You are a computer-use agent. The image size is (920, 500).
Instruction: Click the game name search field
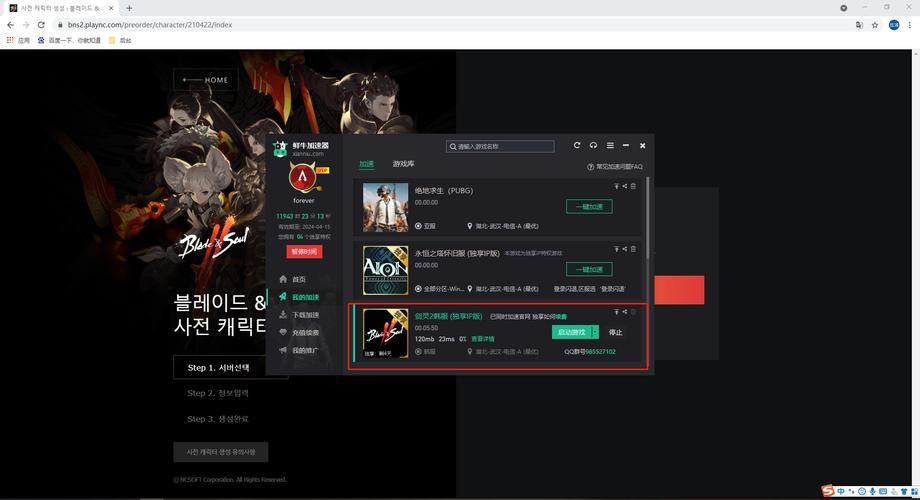tap(500, 146)
